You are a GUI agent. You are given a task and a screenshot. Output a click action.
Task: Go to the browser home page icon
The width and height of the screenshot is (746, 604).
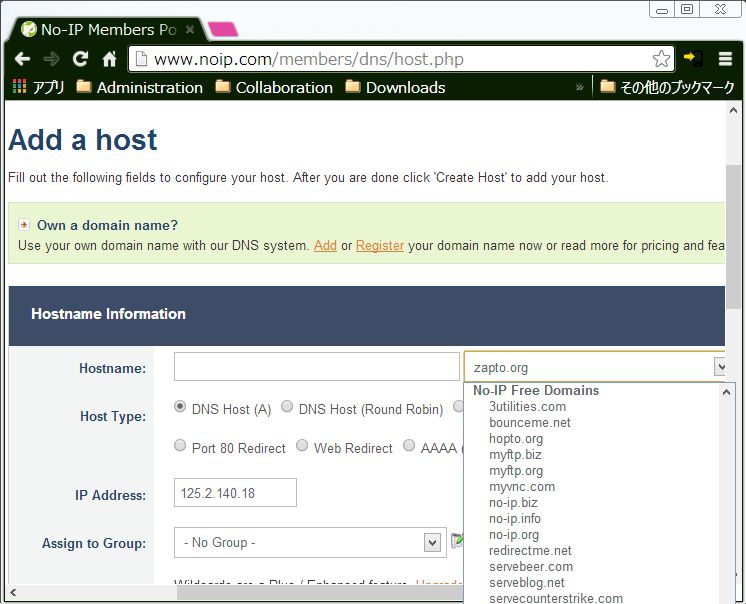coord(110,59)
